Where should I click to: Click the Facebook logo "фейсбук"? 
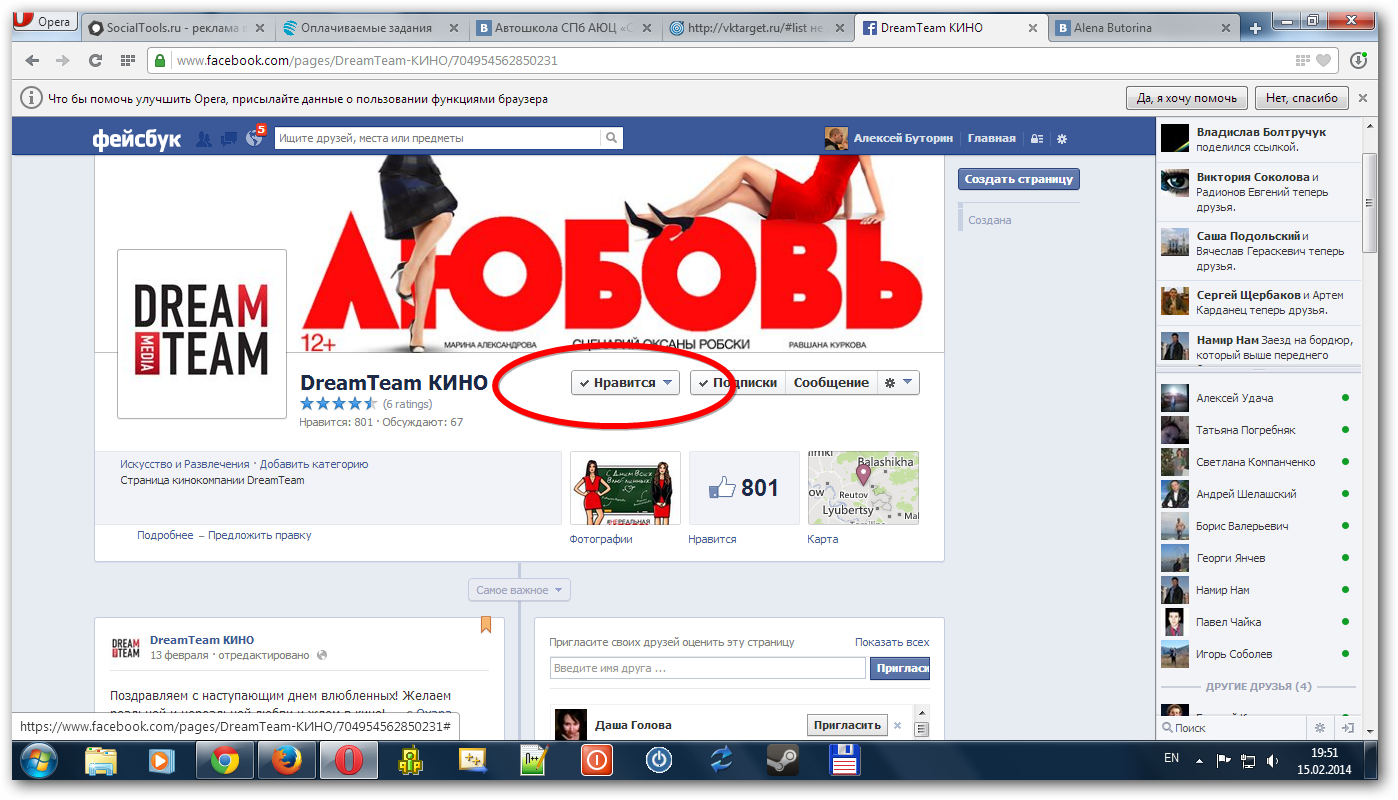coord(137,139)
